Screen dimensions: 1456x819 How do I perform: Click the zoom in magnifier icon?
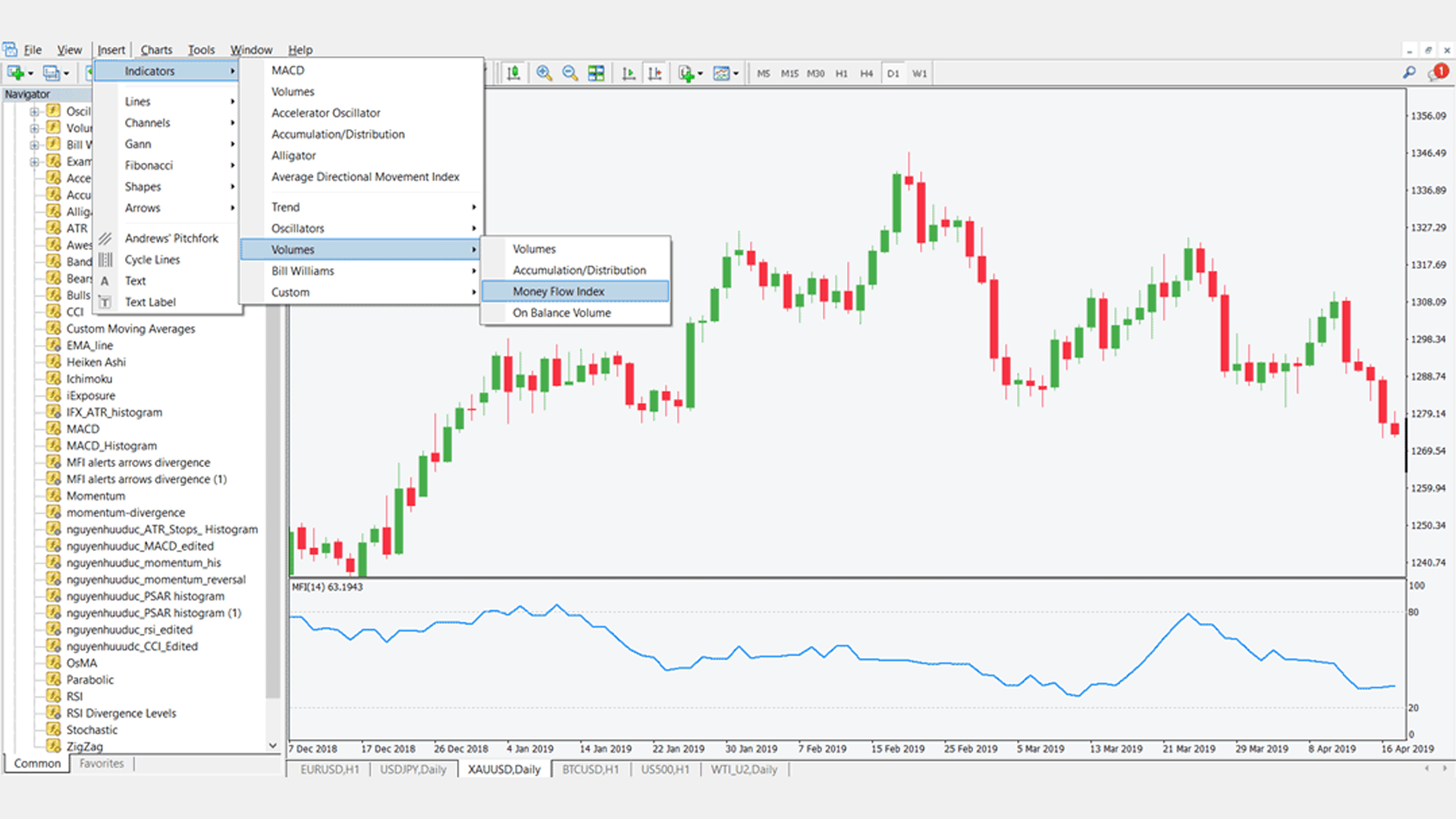pos(544,74)
